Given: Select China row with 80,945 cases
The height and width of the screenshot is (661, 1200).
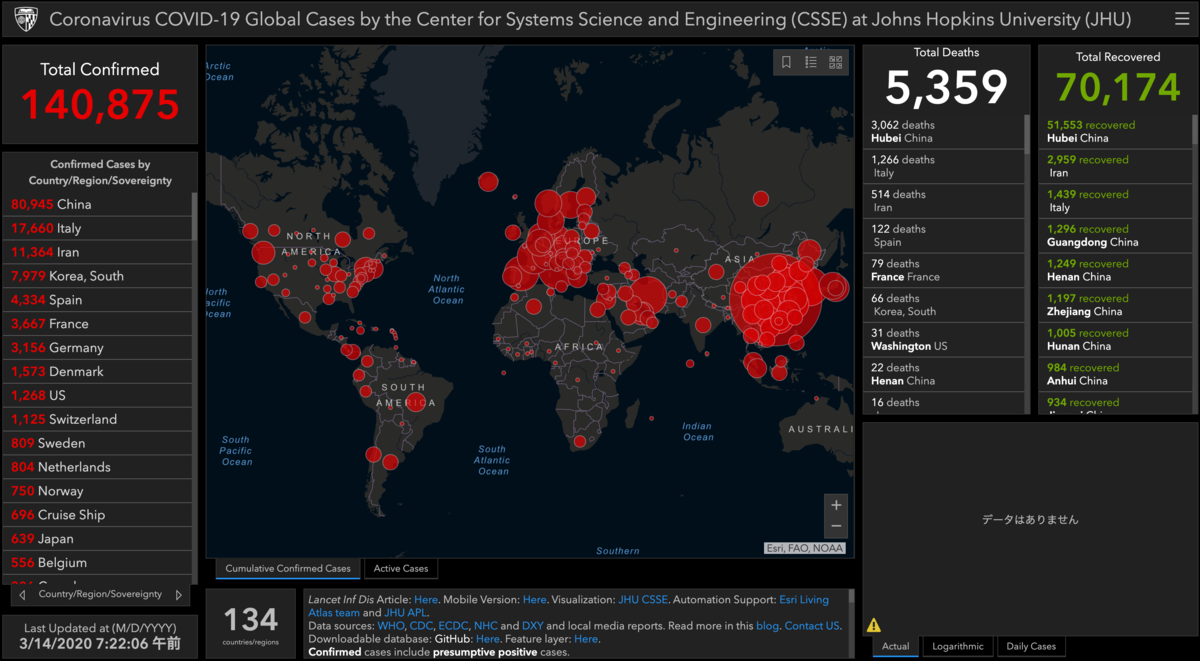Looking at the screenshot, I should coord(97,204).
